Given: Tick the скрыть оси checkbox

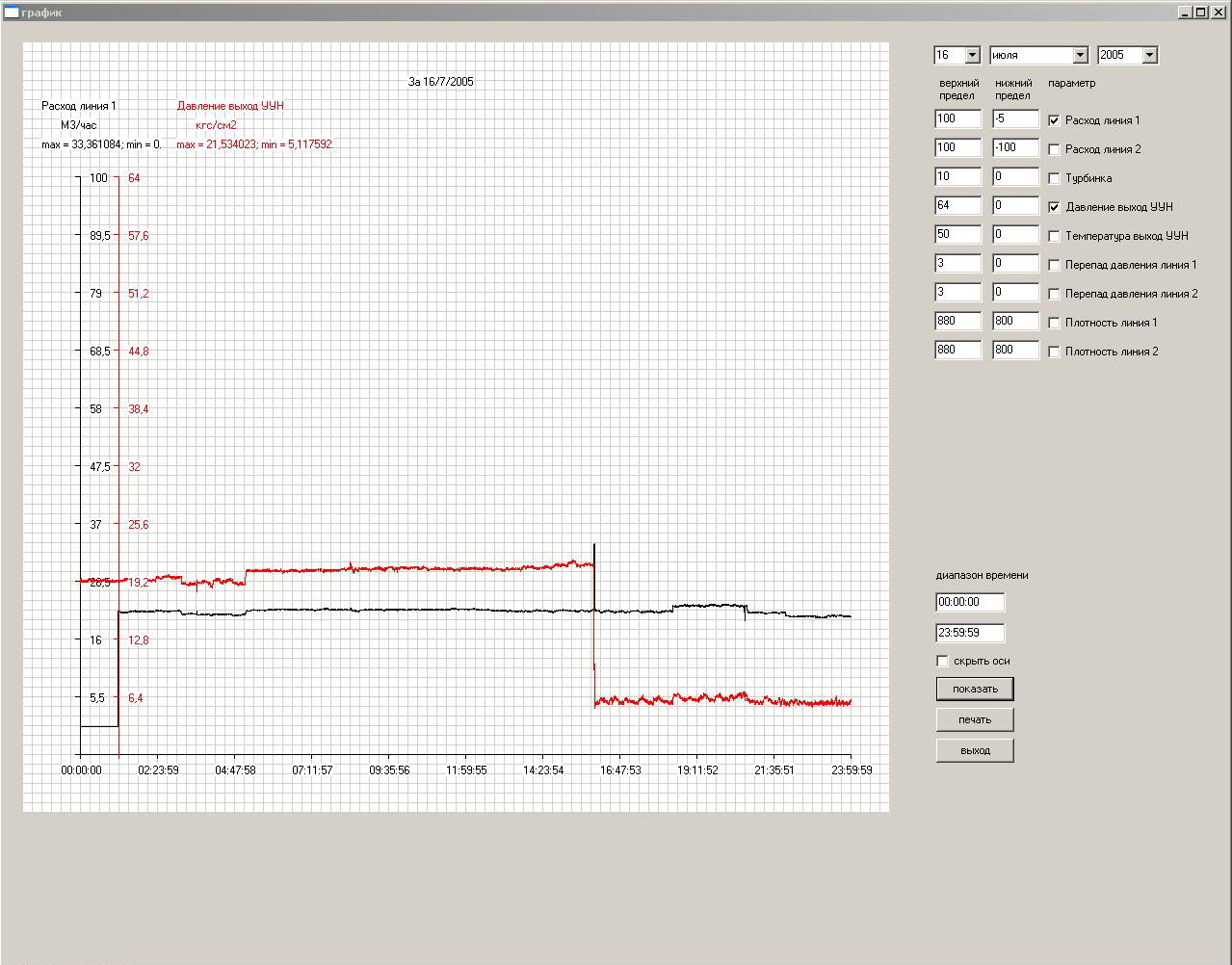Looking at the screenshot, I should [942, 661].
